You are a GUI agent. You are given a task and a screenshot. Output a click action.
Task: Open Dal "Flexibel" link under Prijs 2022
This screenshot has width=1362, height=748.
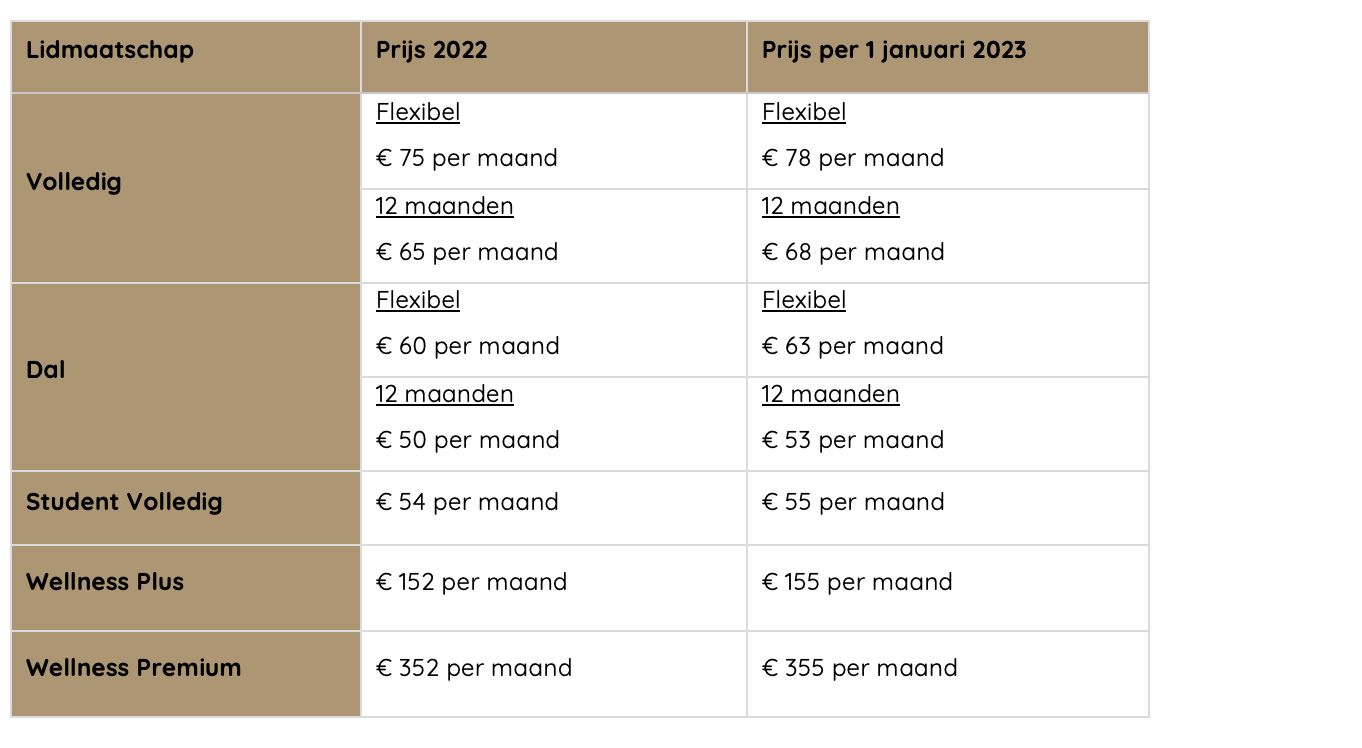click(x=418, y=300)
